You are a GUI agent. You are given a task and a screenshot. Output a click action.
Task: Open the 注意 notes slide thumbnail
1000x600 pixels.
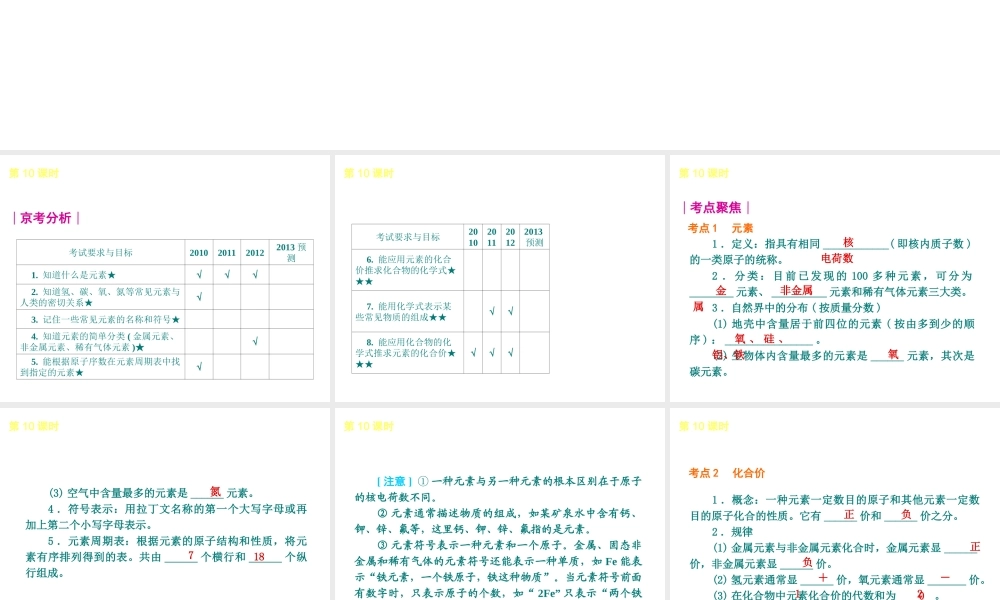point(499,504)
